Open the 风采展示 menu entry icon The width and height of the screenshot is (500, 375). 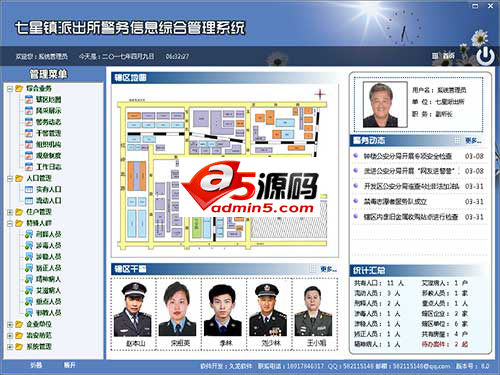[29, 111]
